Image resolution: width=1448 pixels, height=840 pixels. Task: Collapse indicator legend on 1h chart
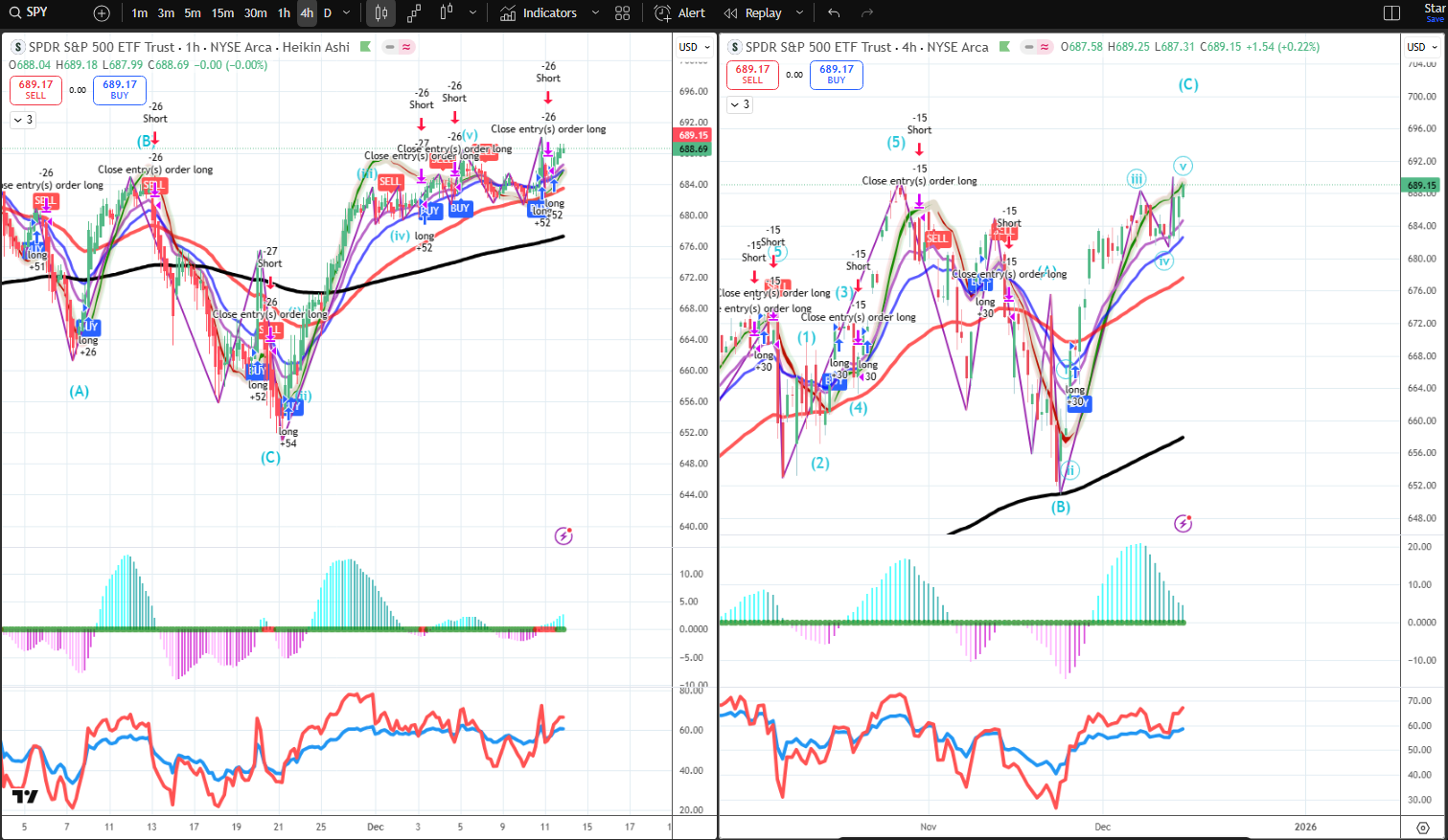tap(22, 120)
